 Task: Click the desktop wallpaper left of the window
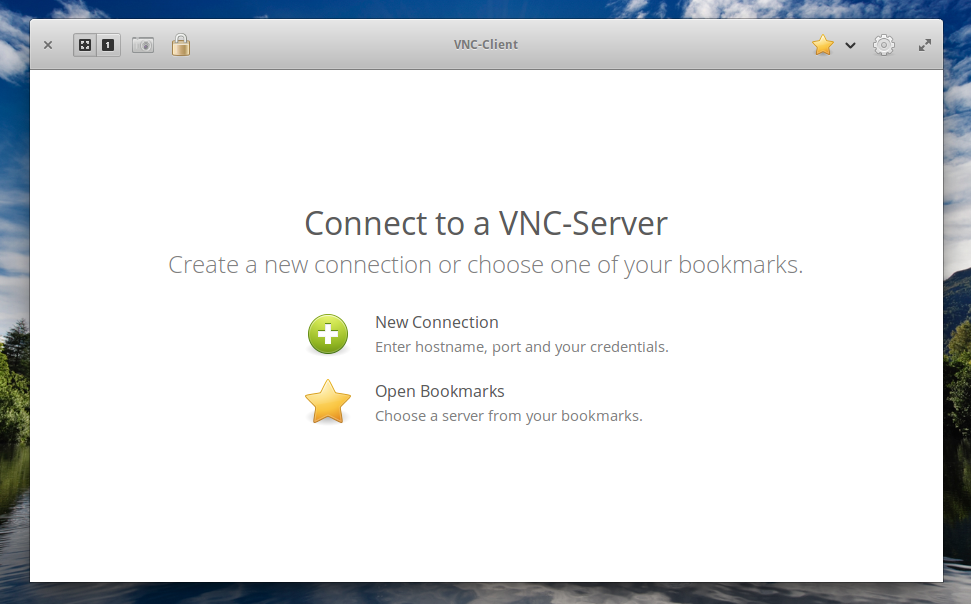14,300
